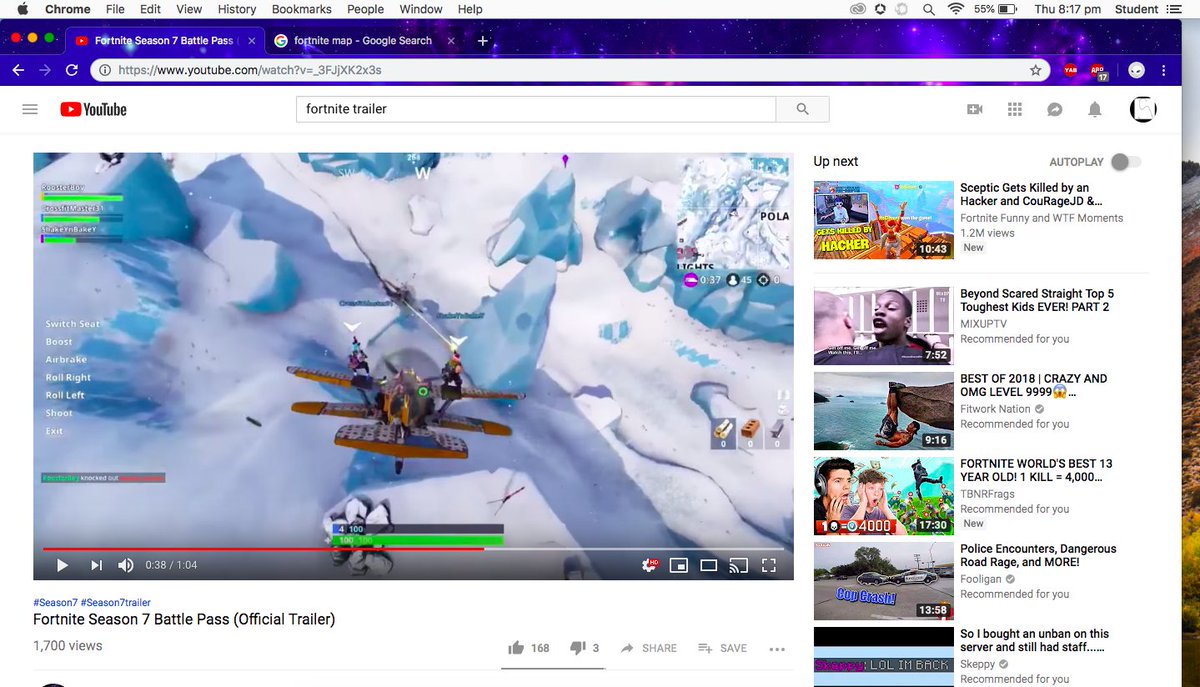Toggle the Autoplay switch

[x=1126, y=162]
